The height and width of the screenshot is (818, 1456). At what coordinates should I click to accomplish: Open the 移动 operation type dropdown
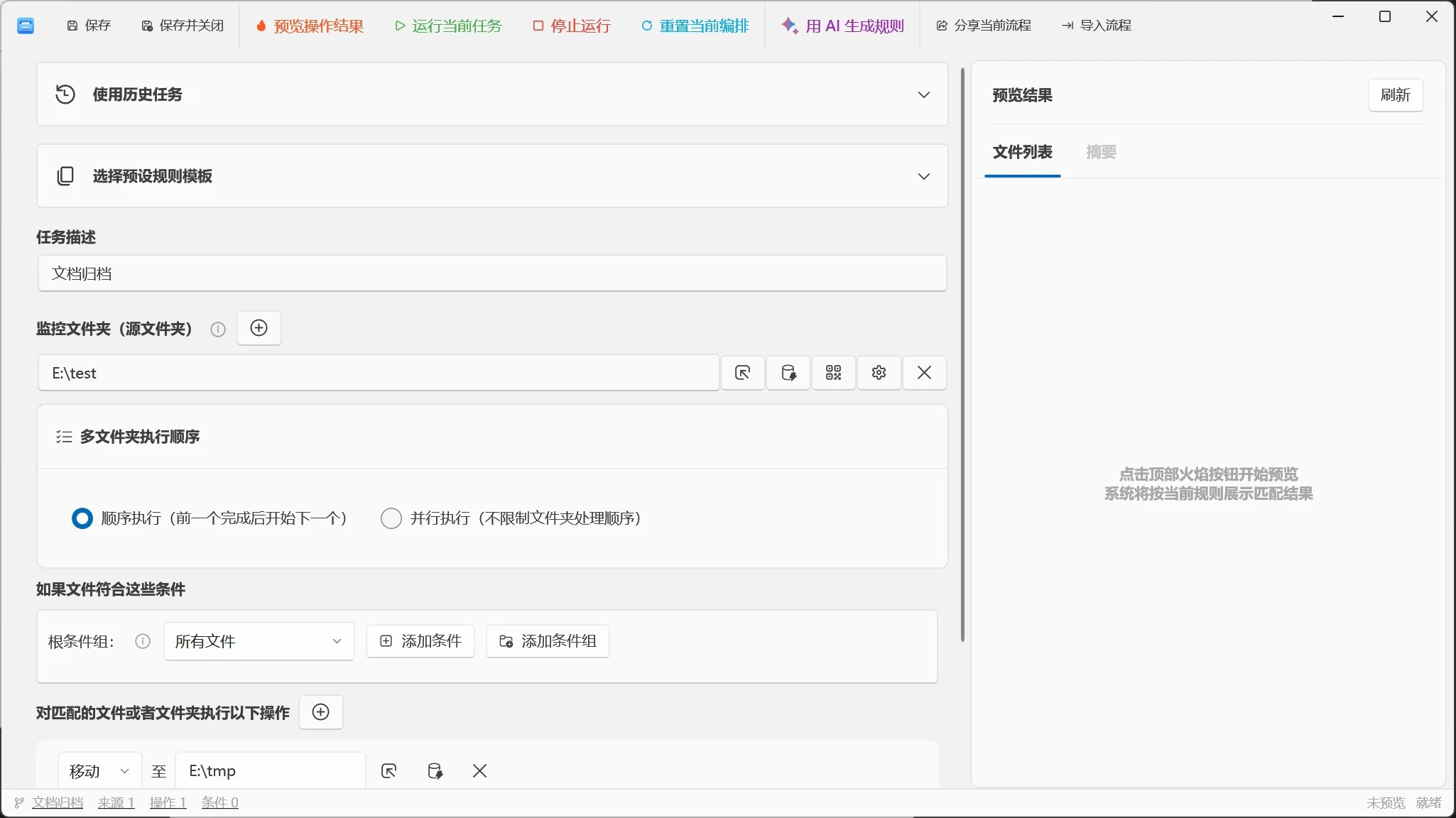click(100, 771)
